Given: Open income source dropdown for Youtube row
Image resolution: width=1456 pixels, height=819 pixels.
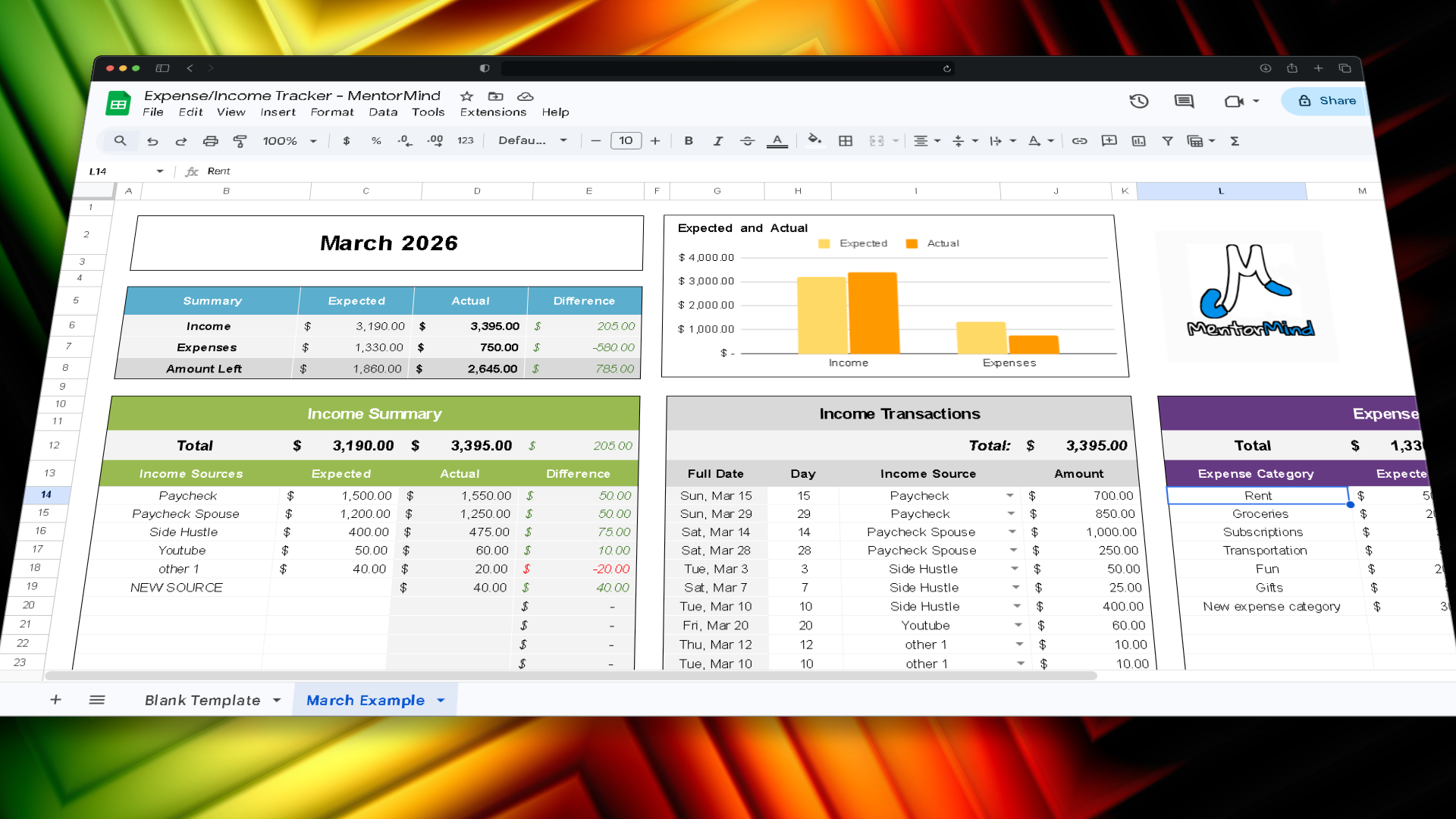Looking at the screenshot, I should click(1018, 625).
